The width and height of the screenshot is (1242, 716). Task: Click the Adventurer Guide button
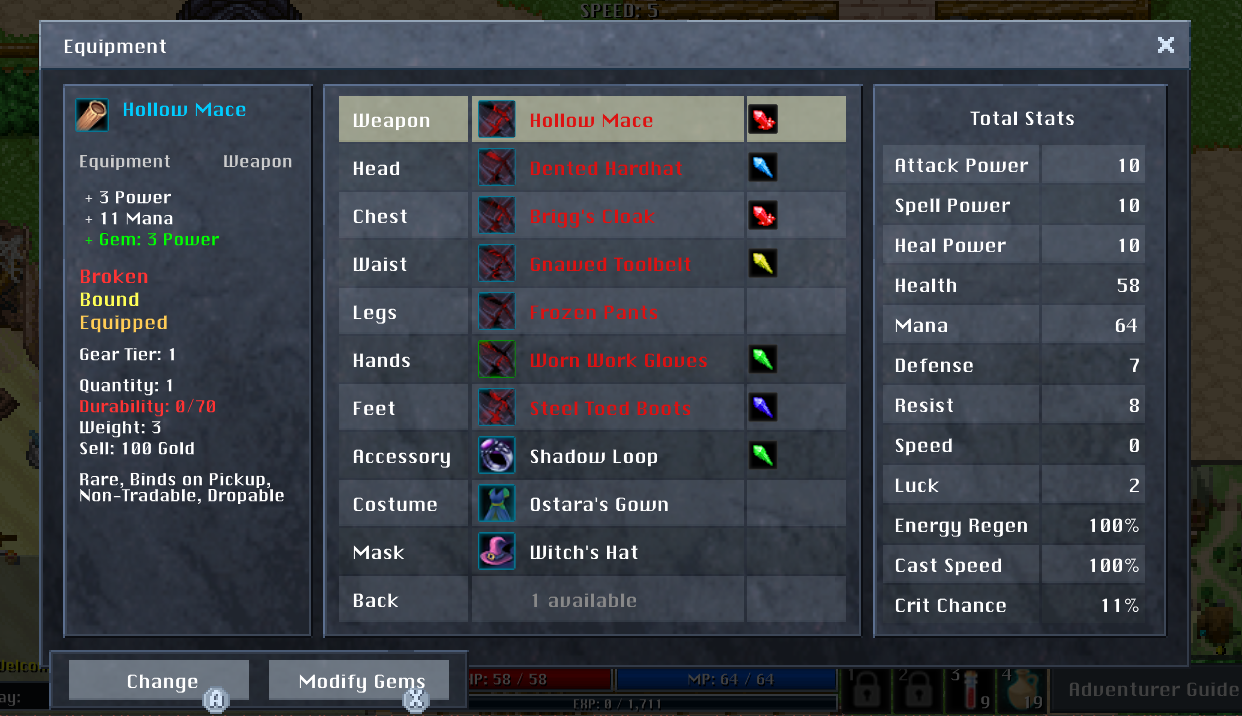(1152, 689)
